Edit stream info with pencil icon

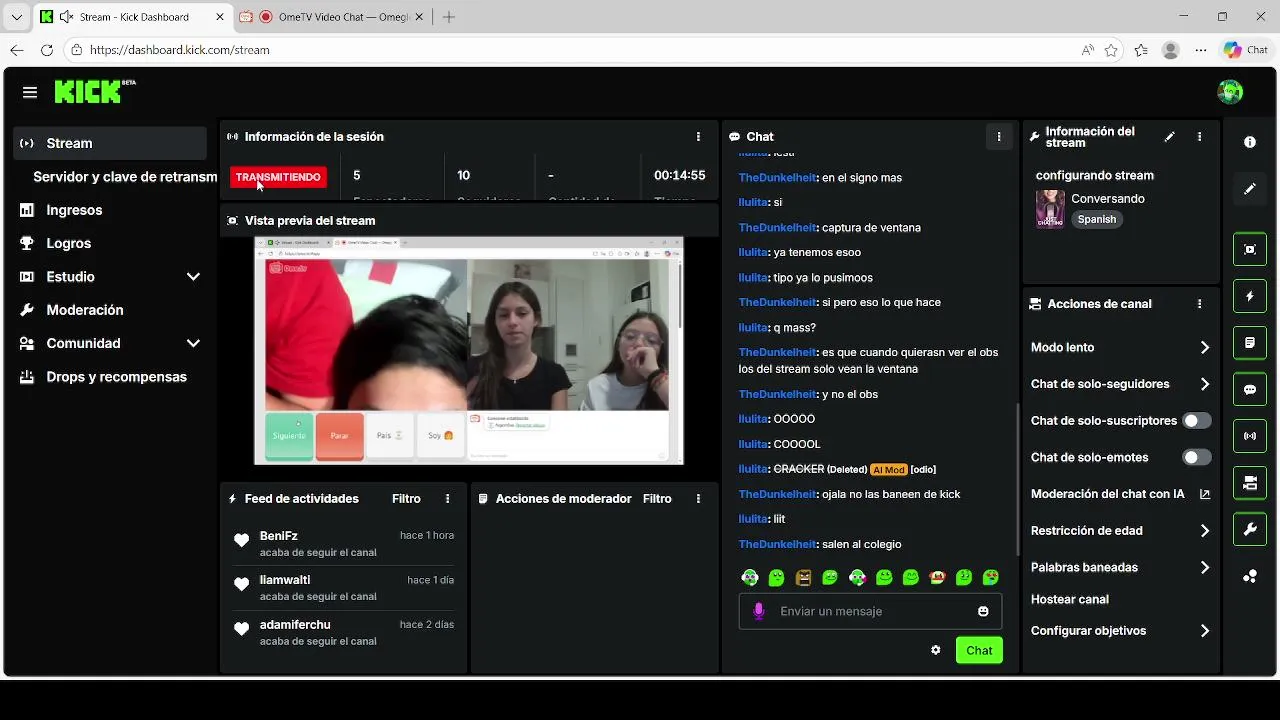point(1170,137)
